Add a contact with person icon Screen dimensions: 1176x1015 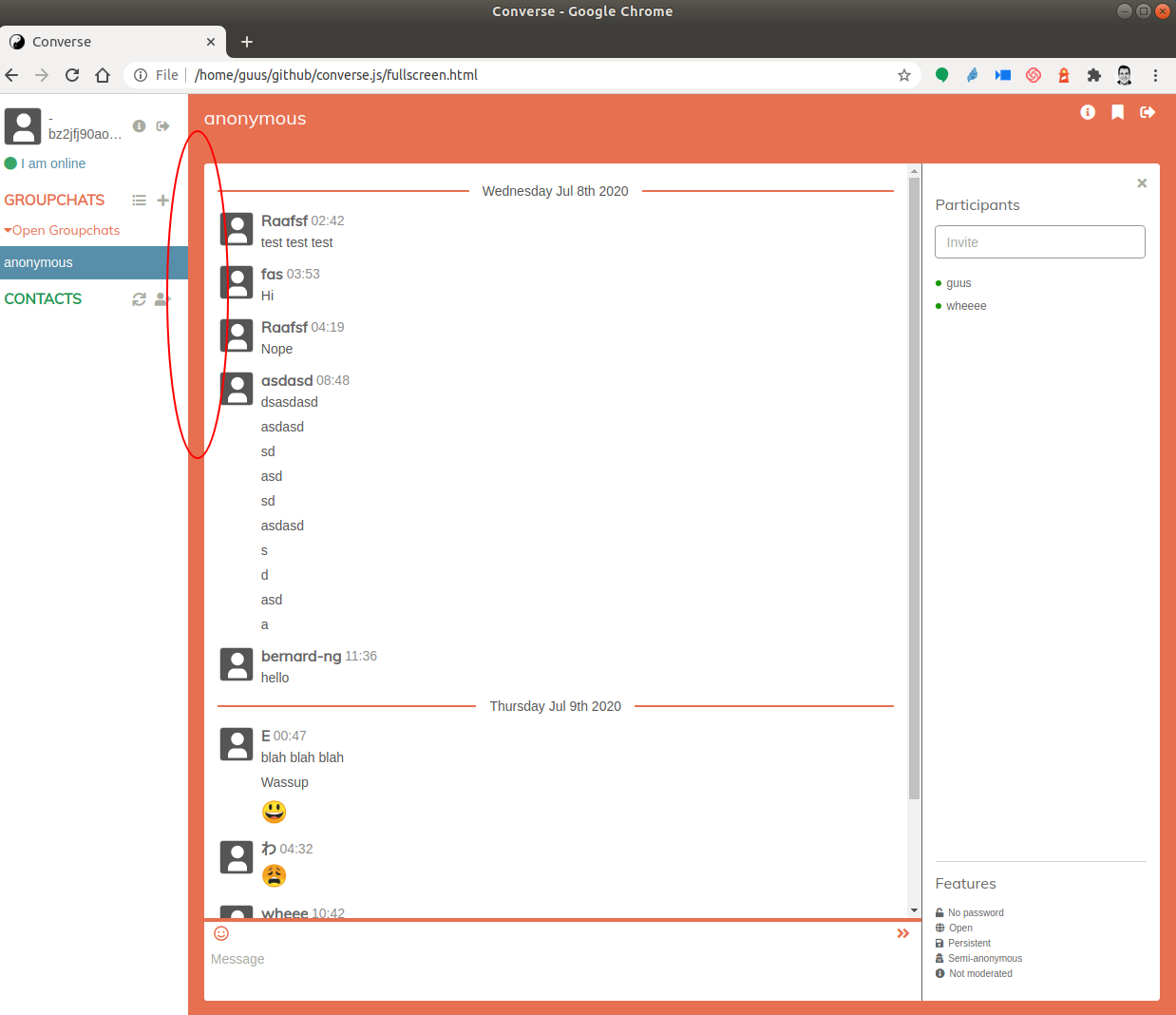(162, 299)
